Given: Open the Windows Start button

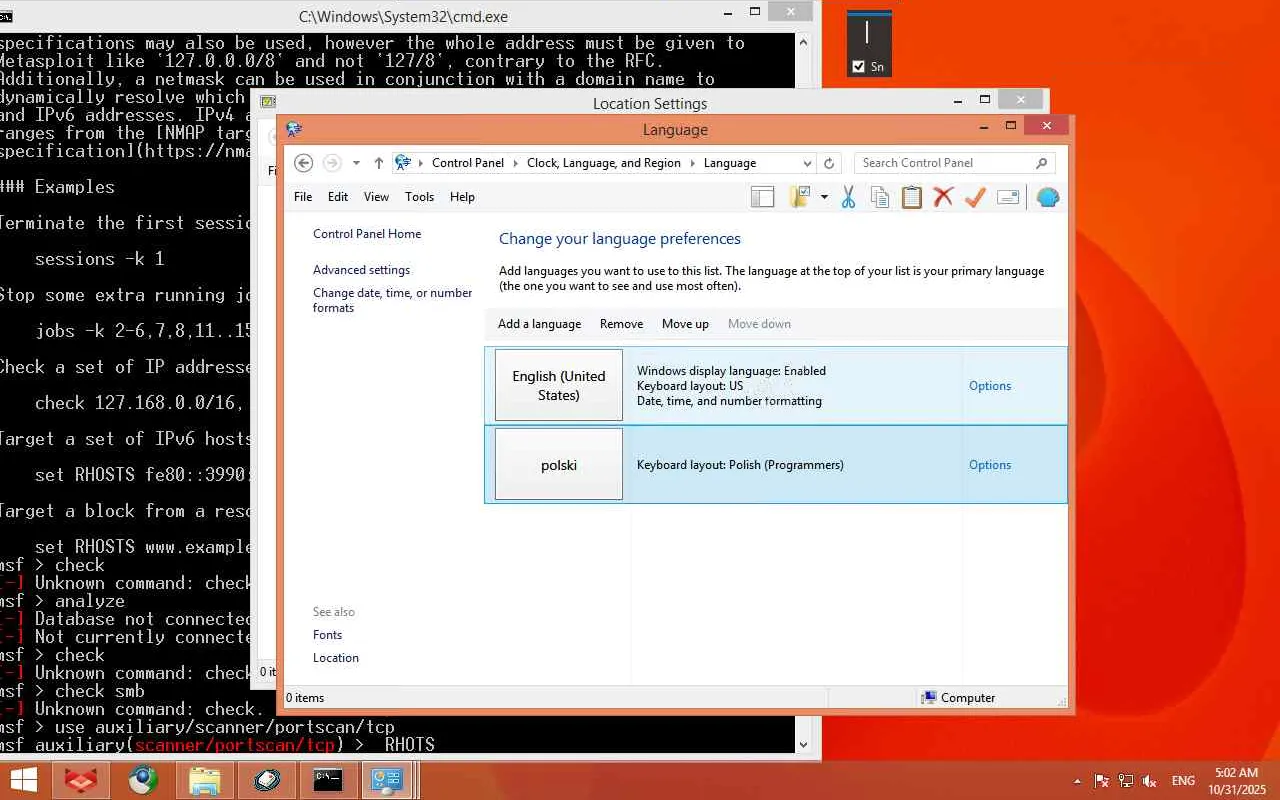Looking at the screenshot, I should pos(23,780).
